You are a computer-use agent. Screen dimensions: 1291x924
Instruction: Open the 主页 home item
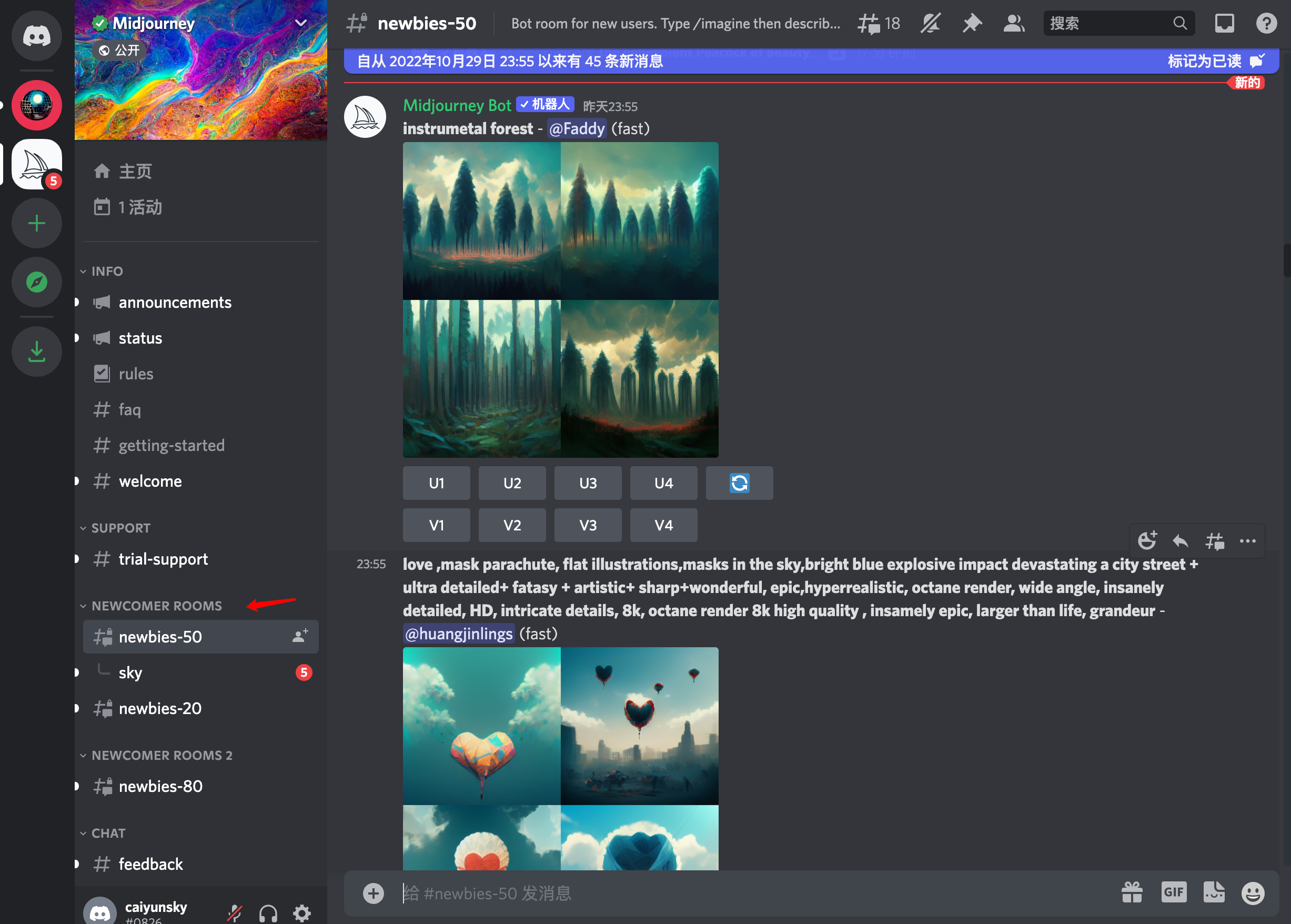click(x=201, y=171)
